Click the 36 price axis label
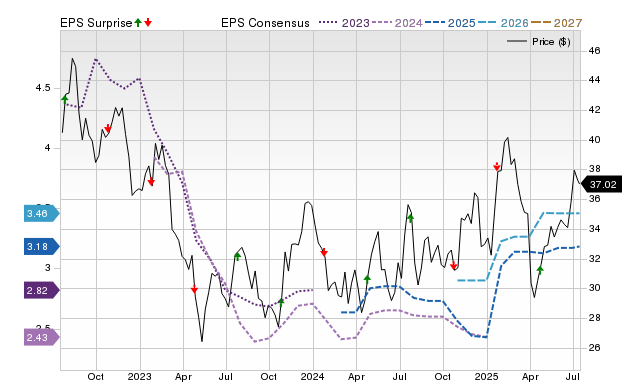640x382 pixels. coord(594,199)
